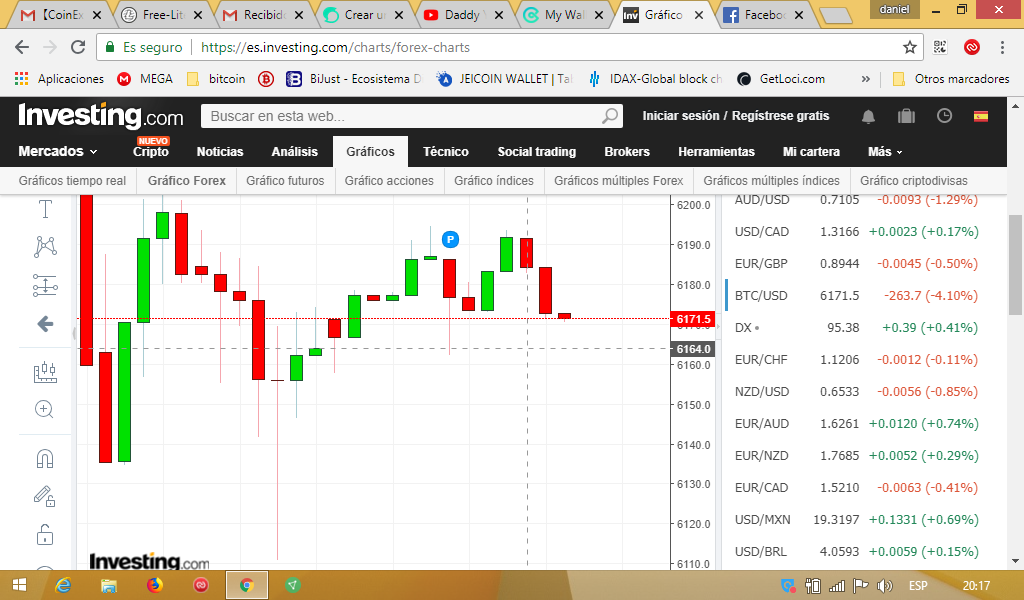This screenshot has height=600, width=1024.
Task: Switch to the Daddy YouTube browser tab
Action: pos(461,15)
